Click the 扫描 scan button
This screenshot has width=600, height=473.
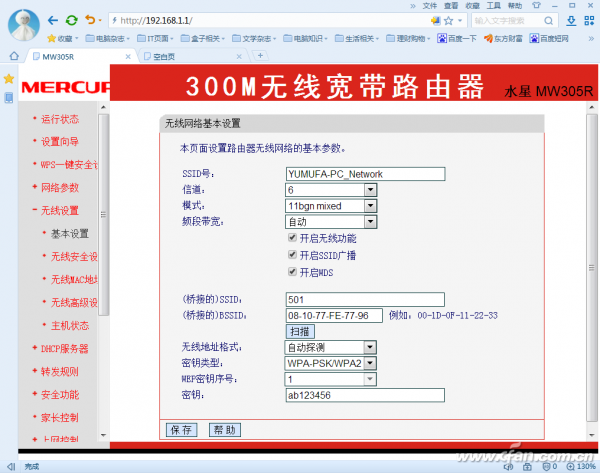(x=300, y=331)
